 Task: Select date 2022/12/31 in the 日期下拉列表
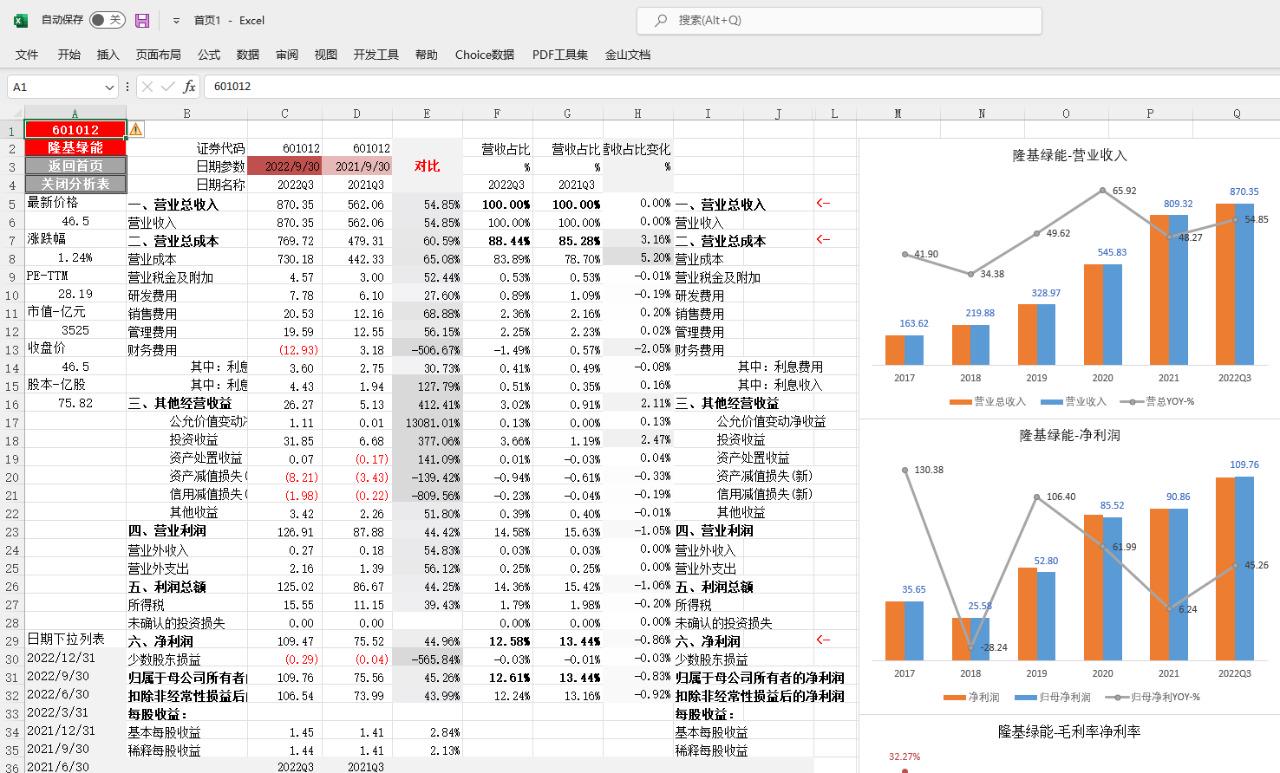(75, 658)
